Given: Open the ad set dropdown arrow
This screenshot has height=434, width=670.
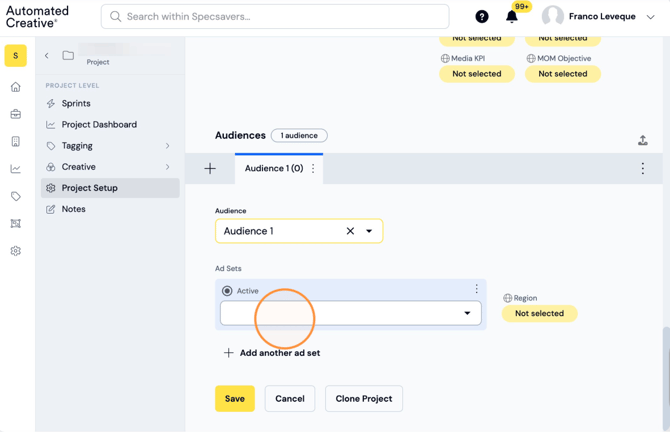Looking at the screenshot, I should click(x=467, y=313).
